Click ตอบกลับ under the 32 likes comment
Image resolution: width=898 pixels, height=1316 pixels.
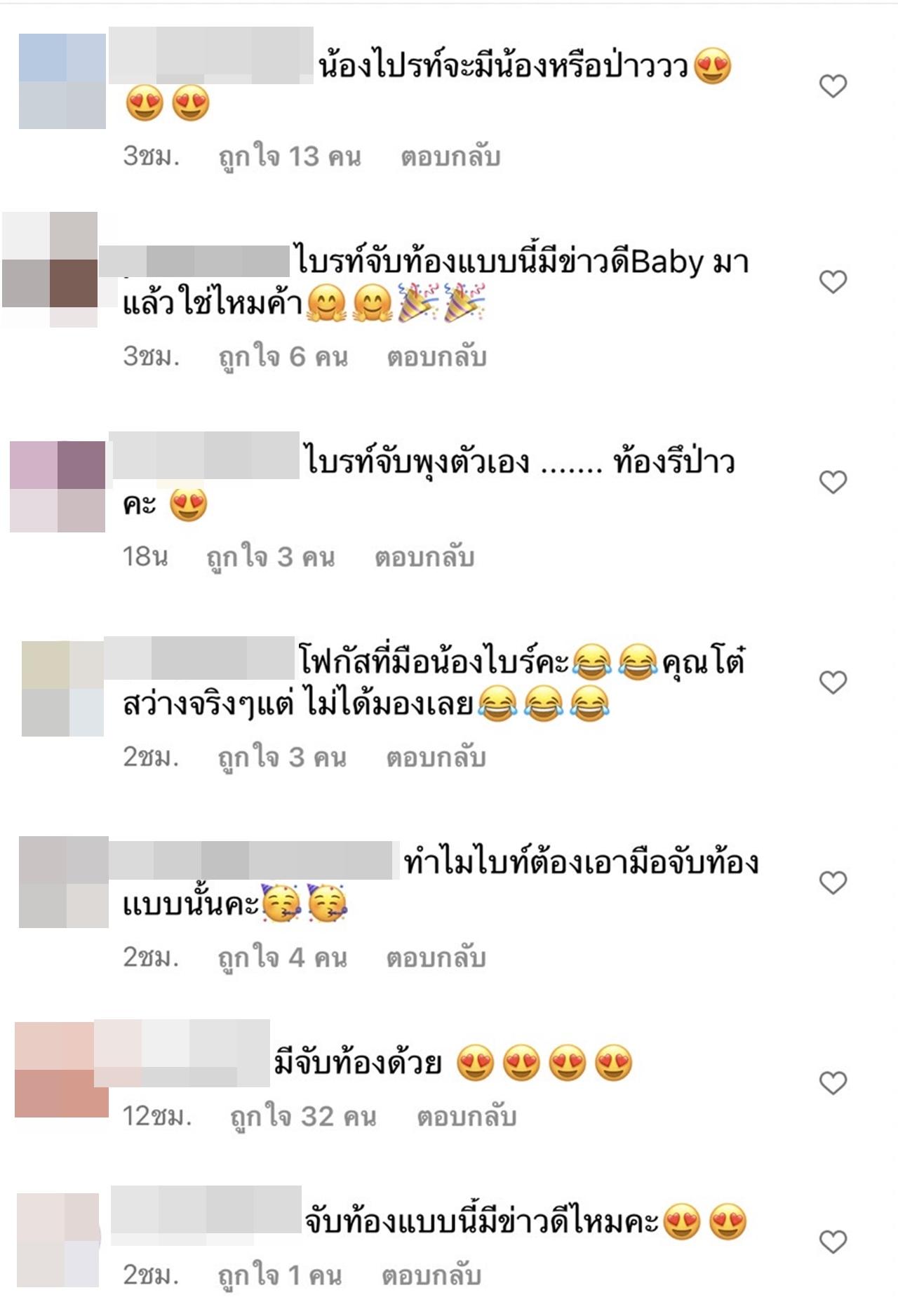467,1117
